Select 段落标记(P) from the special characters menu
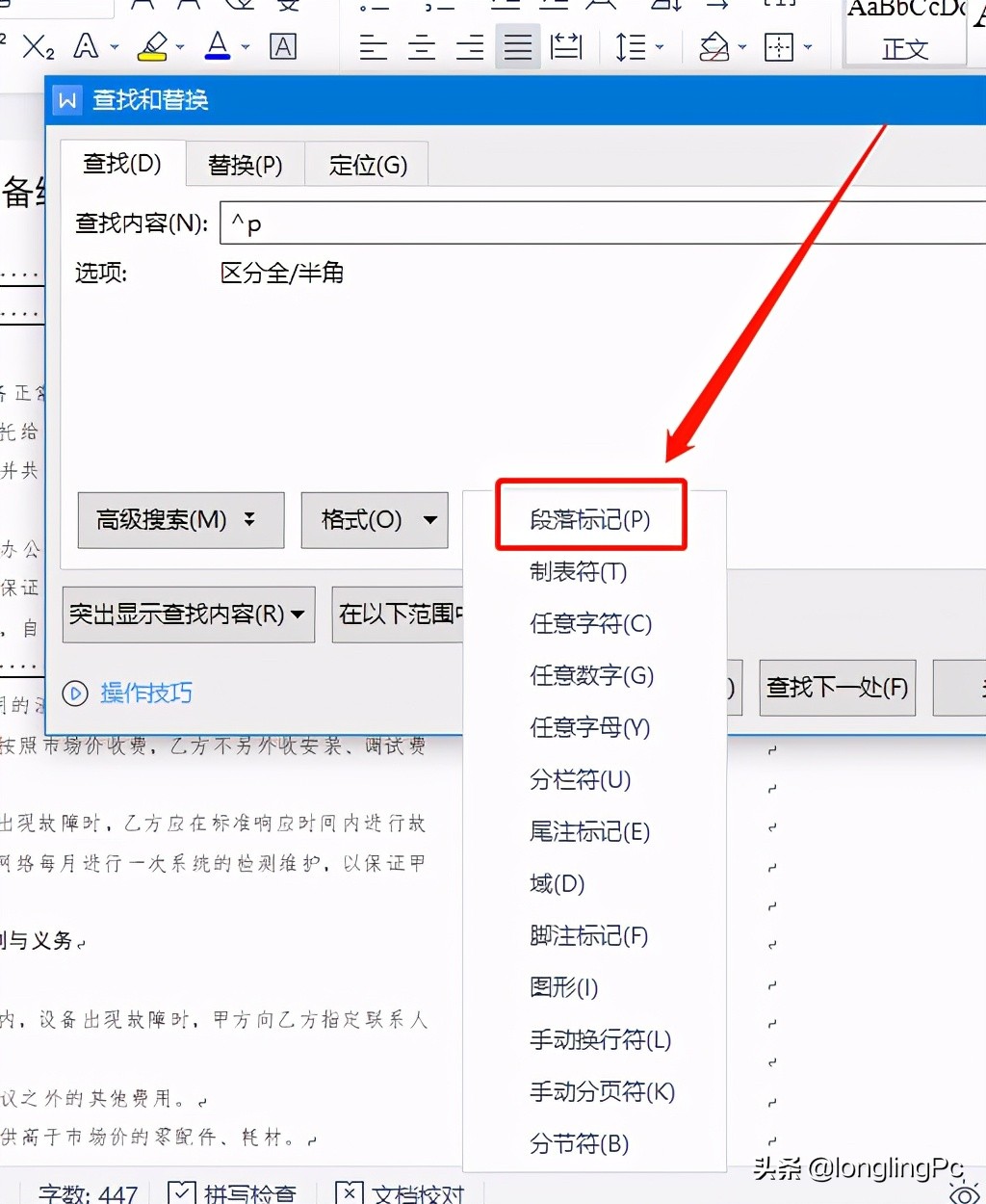The height and width of the screenshot is (1204, 986). coord(589,517)
